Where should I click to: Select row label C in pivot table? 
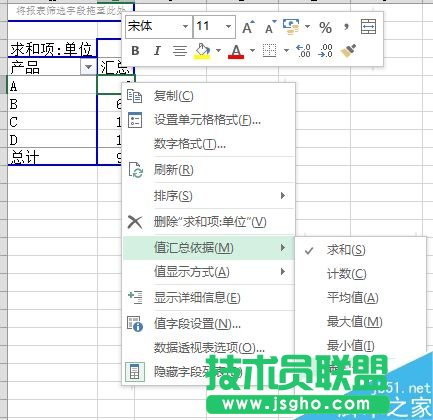point(52,121)
